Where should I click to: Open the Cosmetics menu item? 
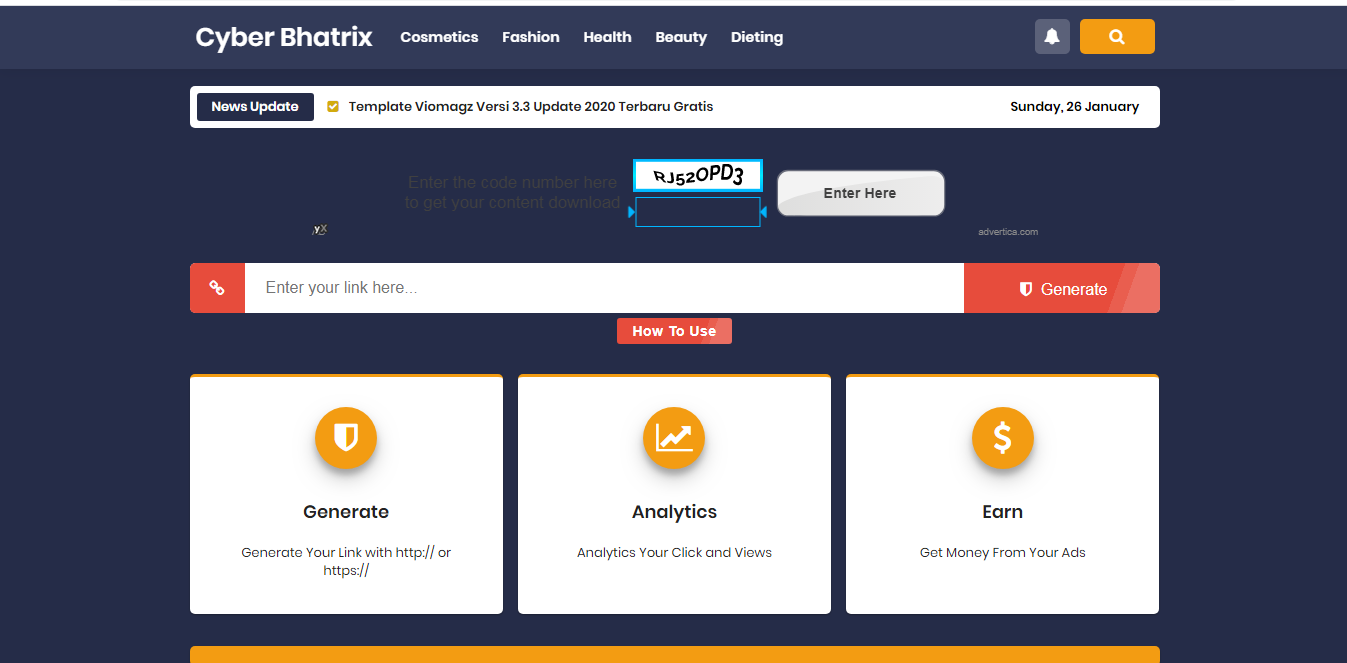(x=439, y=37)
